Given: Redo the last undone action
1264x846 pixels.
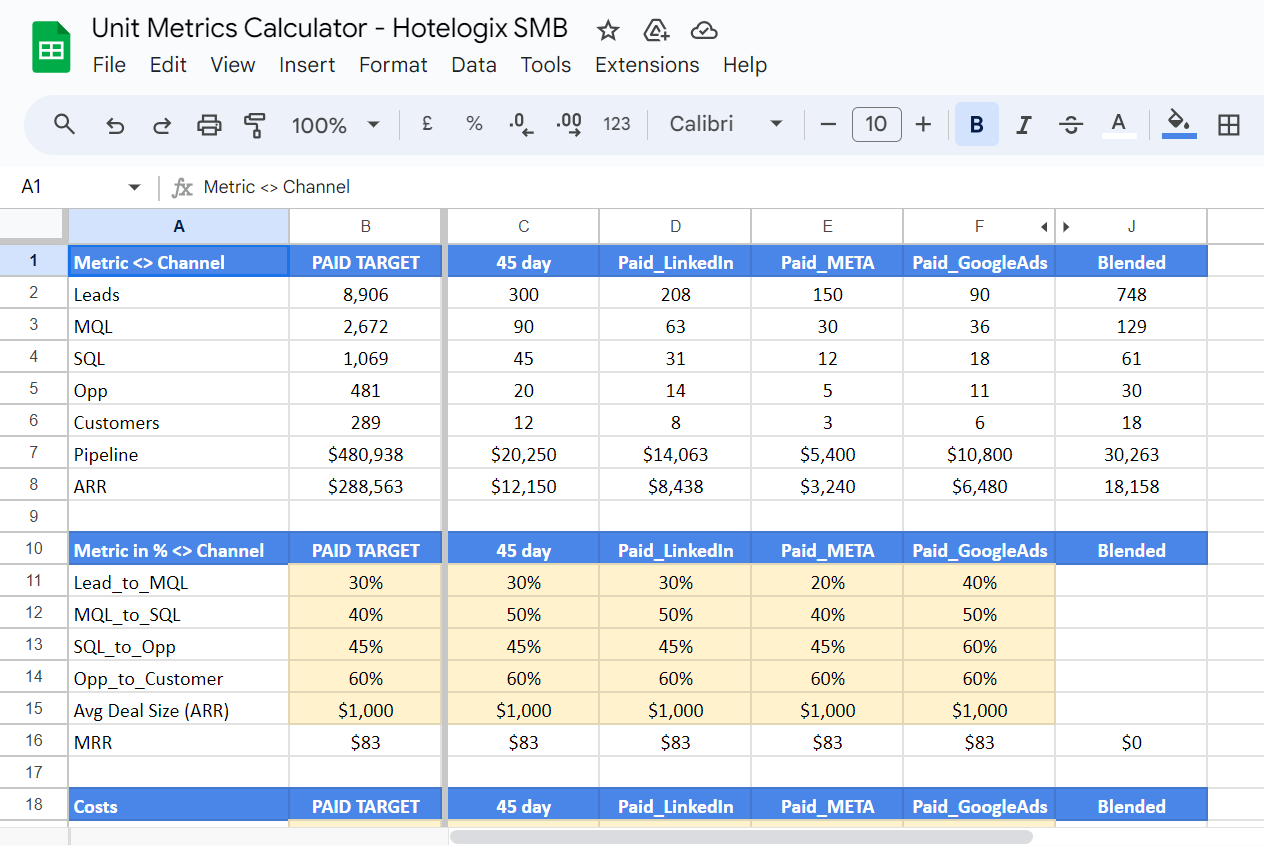Looking at the screenshot, I should click(162, 124).
